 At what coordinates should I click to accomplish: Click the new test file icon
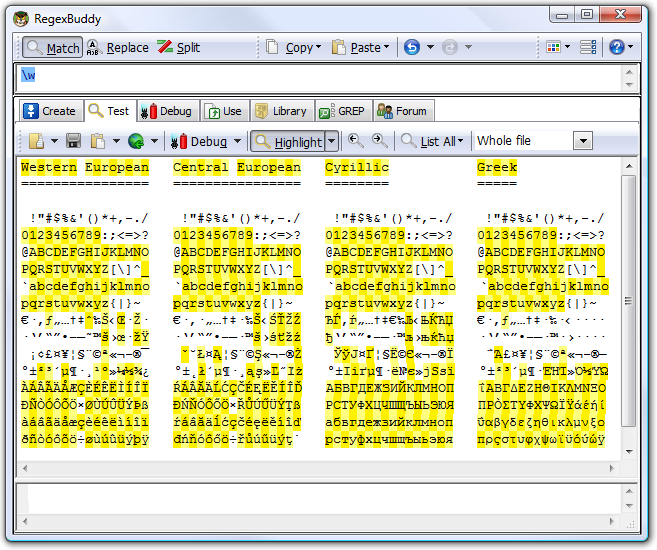[36, 141]
